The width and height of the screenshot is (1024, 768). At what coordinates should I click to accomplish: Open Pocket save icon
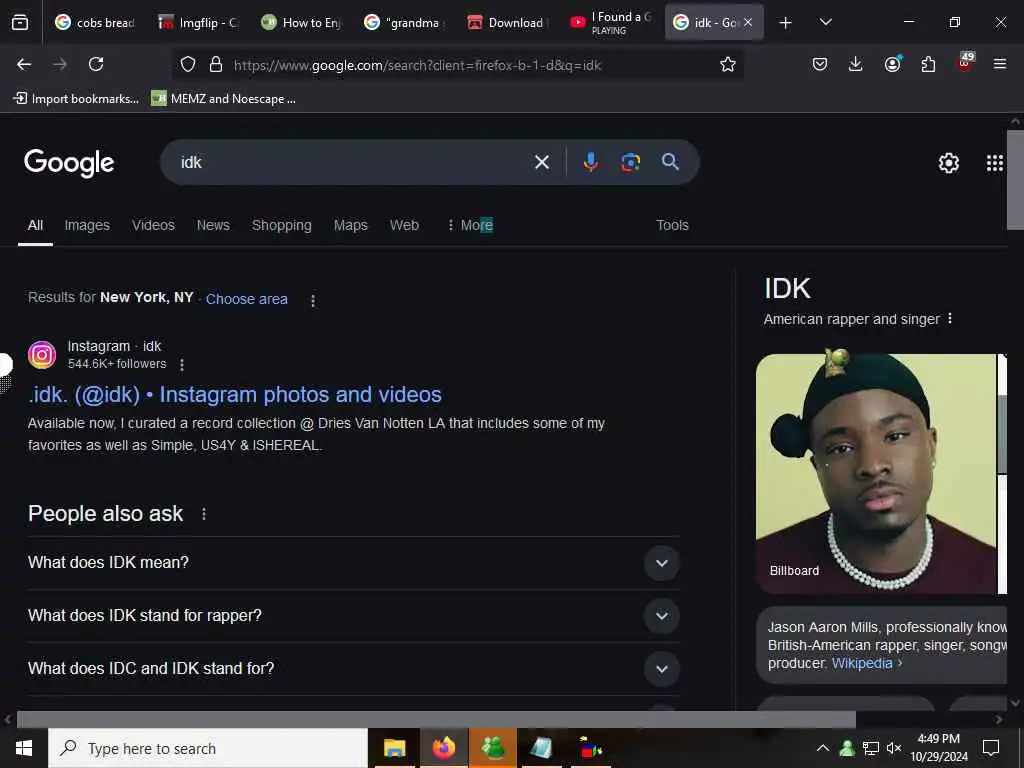click(x=820, y=64)
